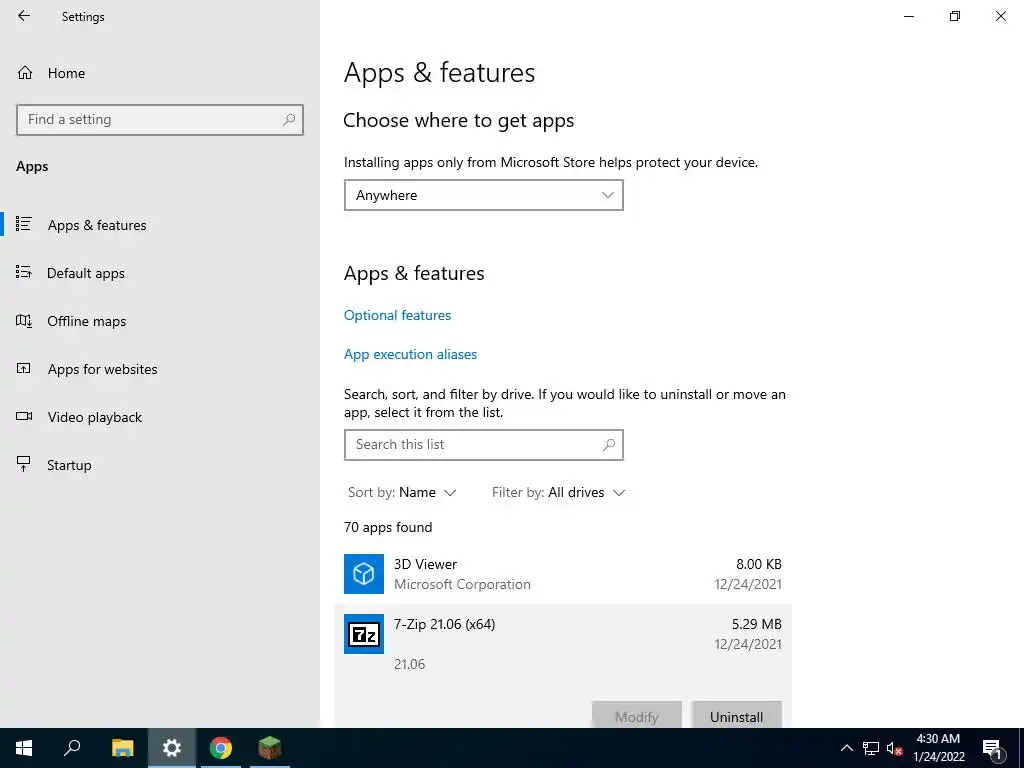Open the taskbar clock and date
The image size is (1024, 768).
[938, 748]
